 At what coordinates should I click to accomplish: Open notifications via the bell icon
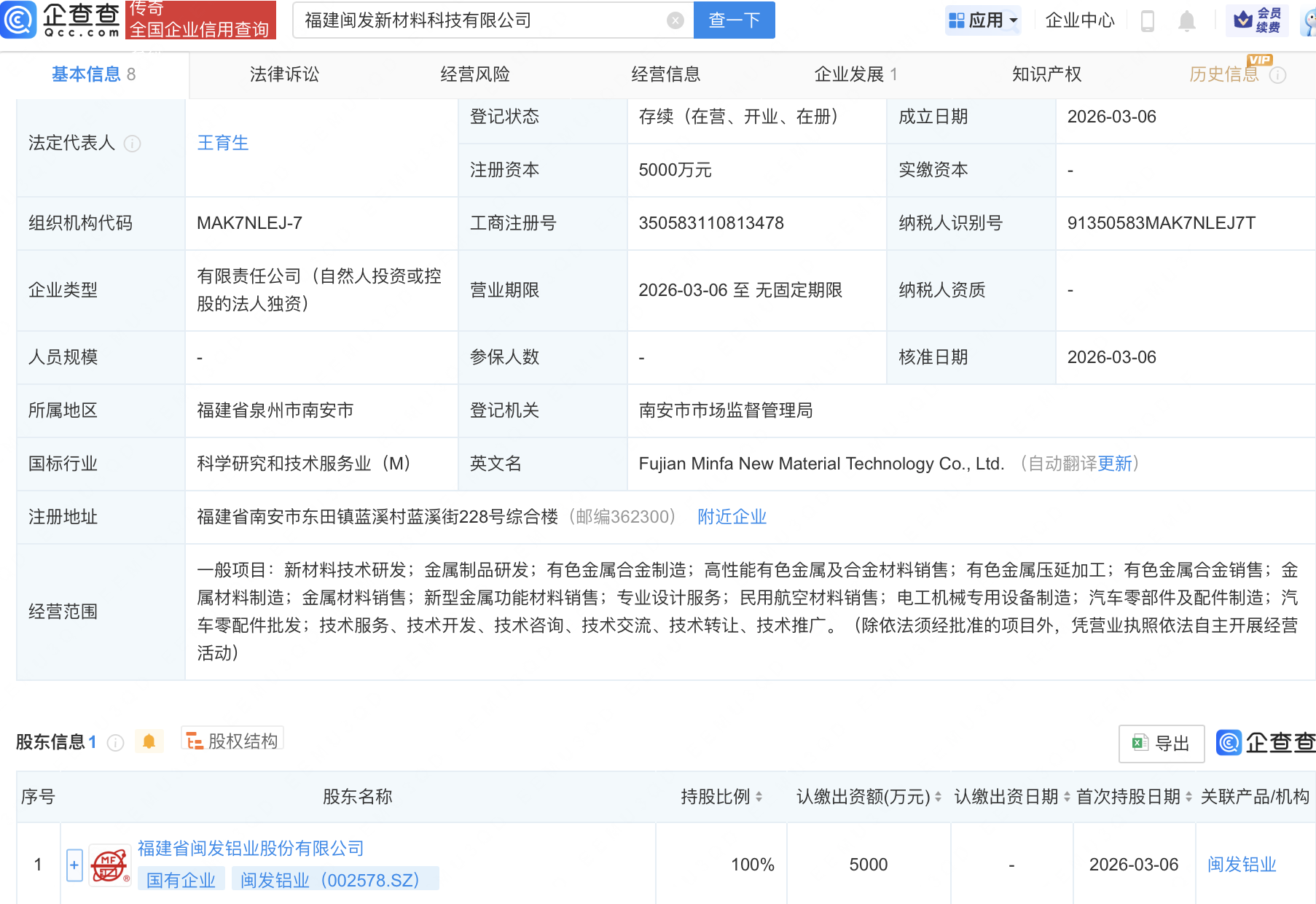click(1186, 20)
